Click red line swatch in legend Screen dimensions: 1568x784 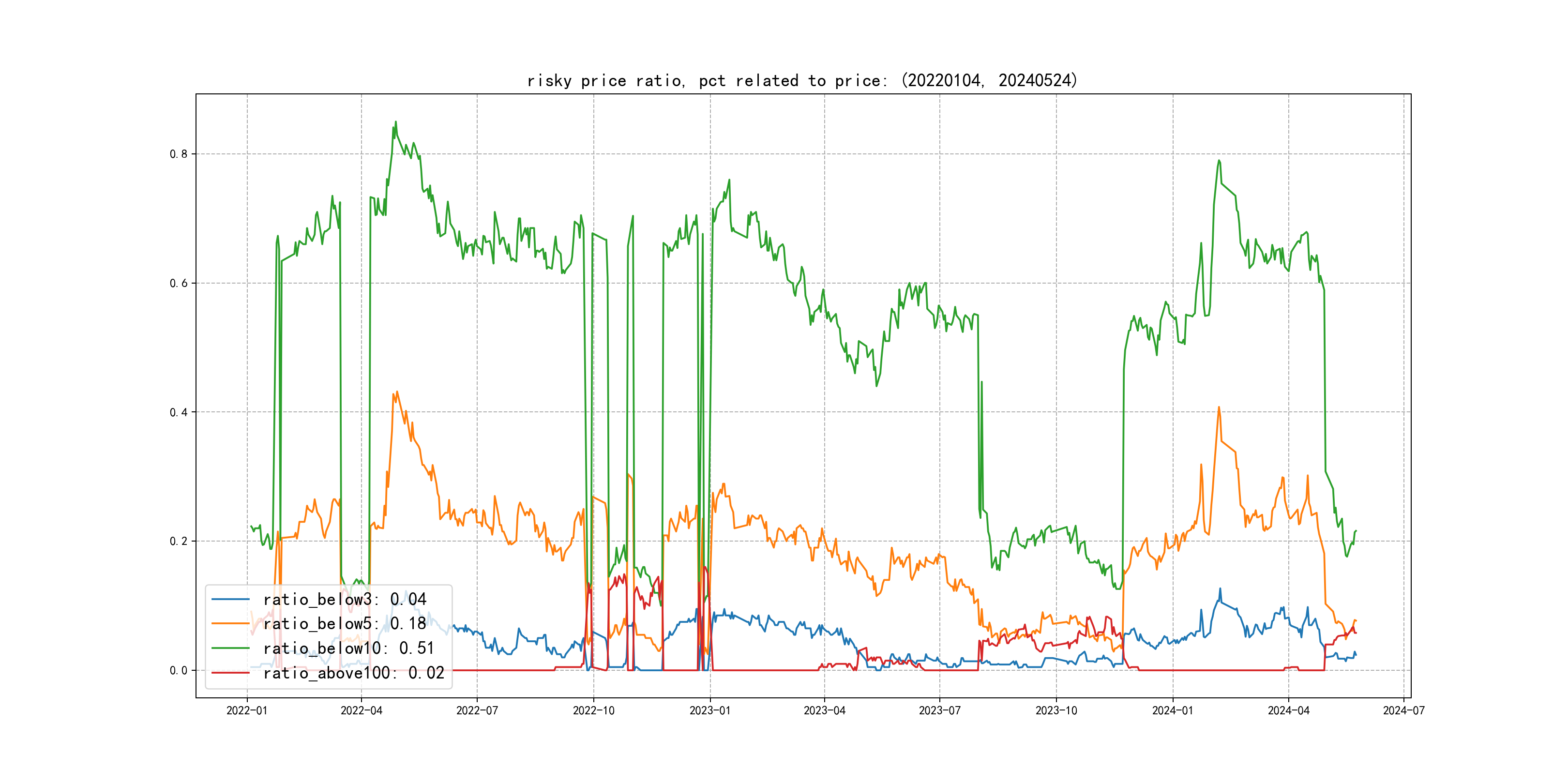point(230,673)
